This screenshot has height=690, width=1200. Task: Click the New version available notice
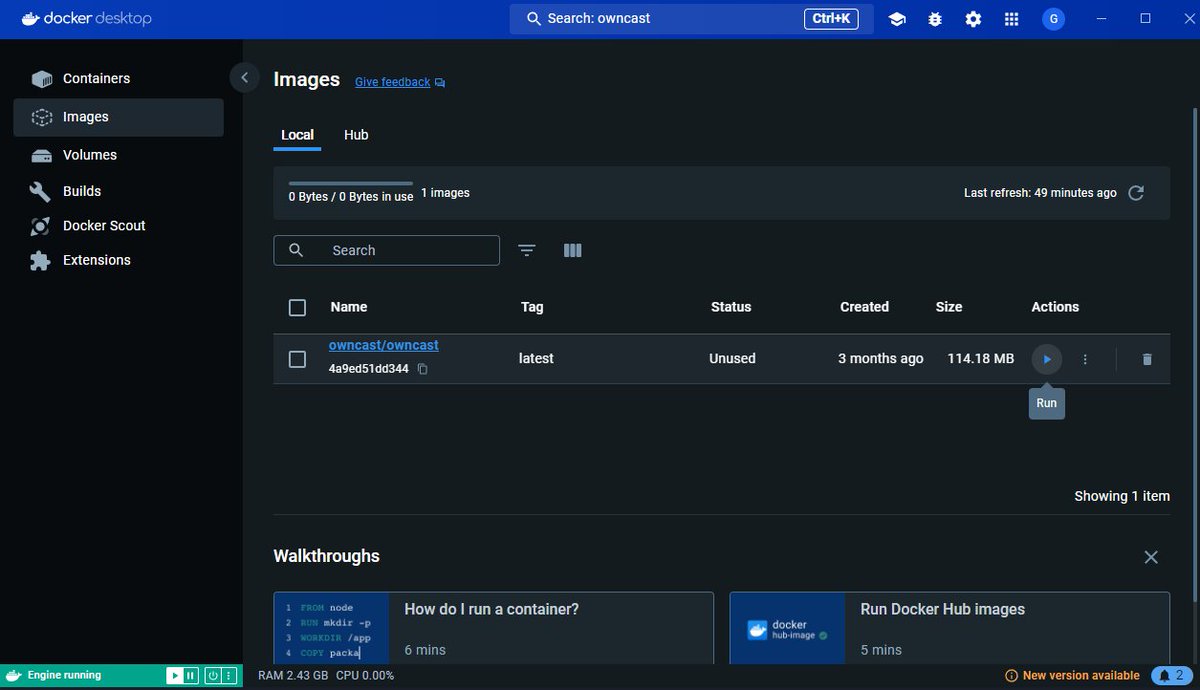pos(1072,676)
